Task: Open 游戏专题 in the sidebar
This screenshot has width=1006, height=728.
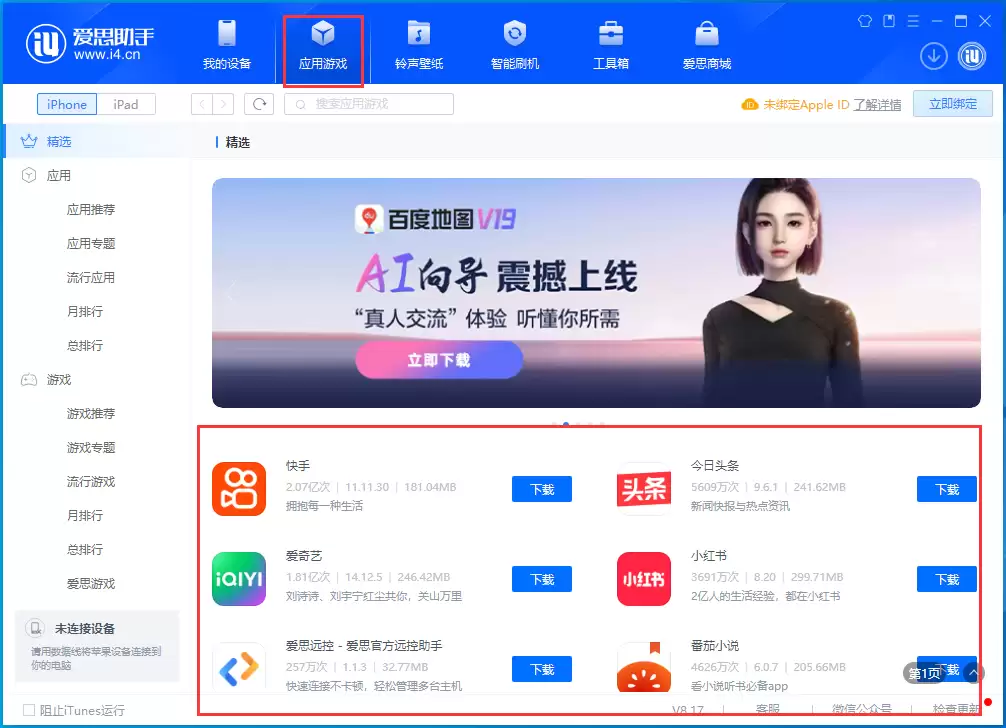Action: 91,447
